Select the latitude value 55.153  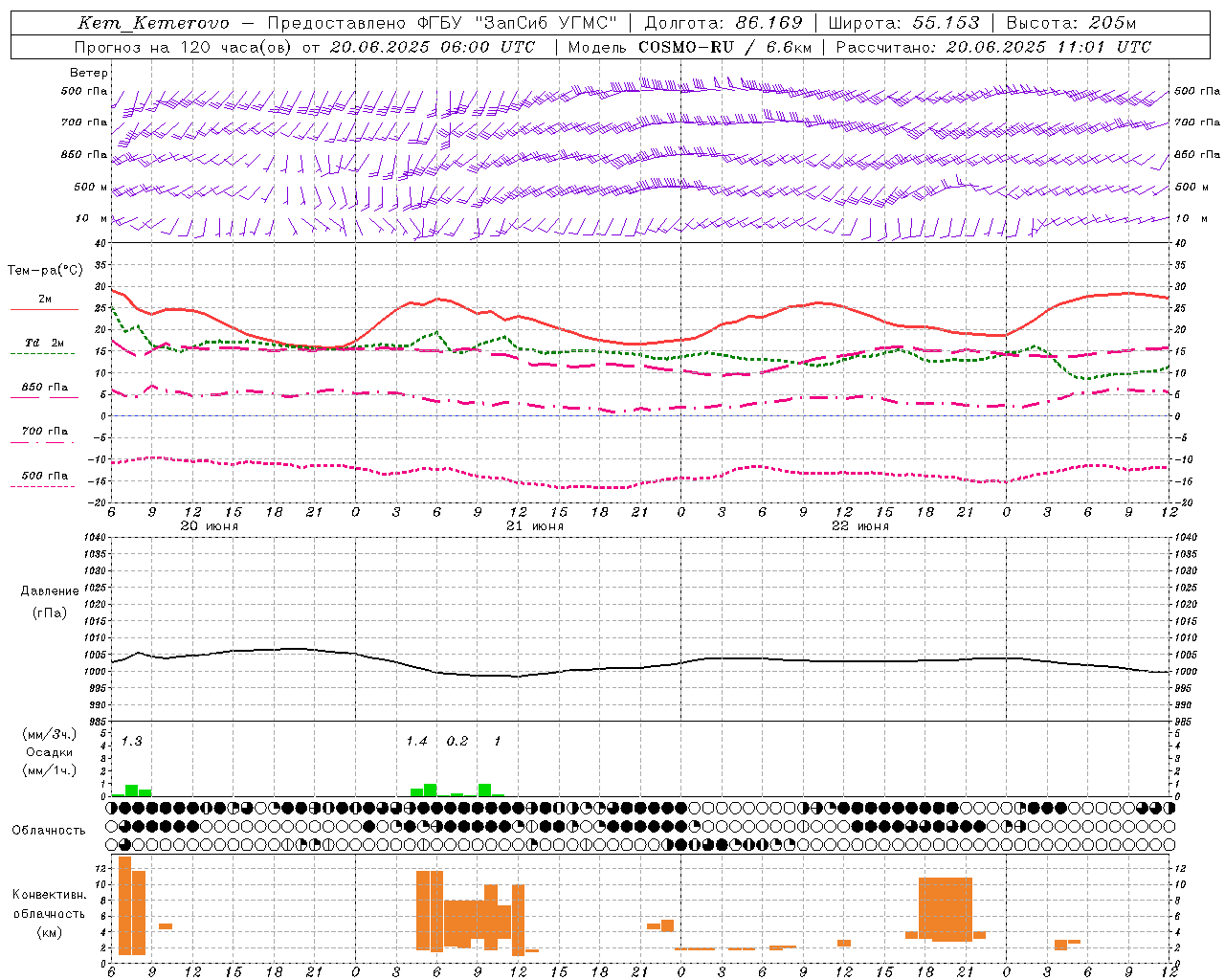click(x=947, y=23)
